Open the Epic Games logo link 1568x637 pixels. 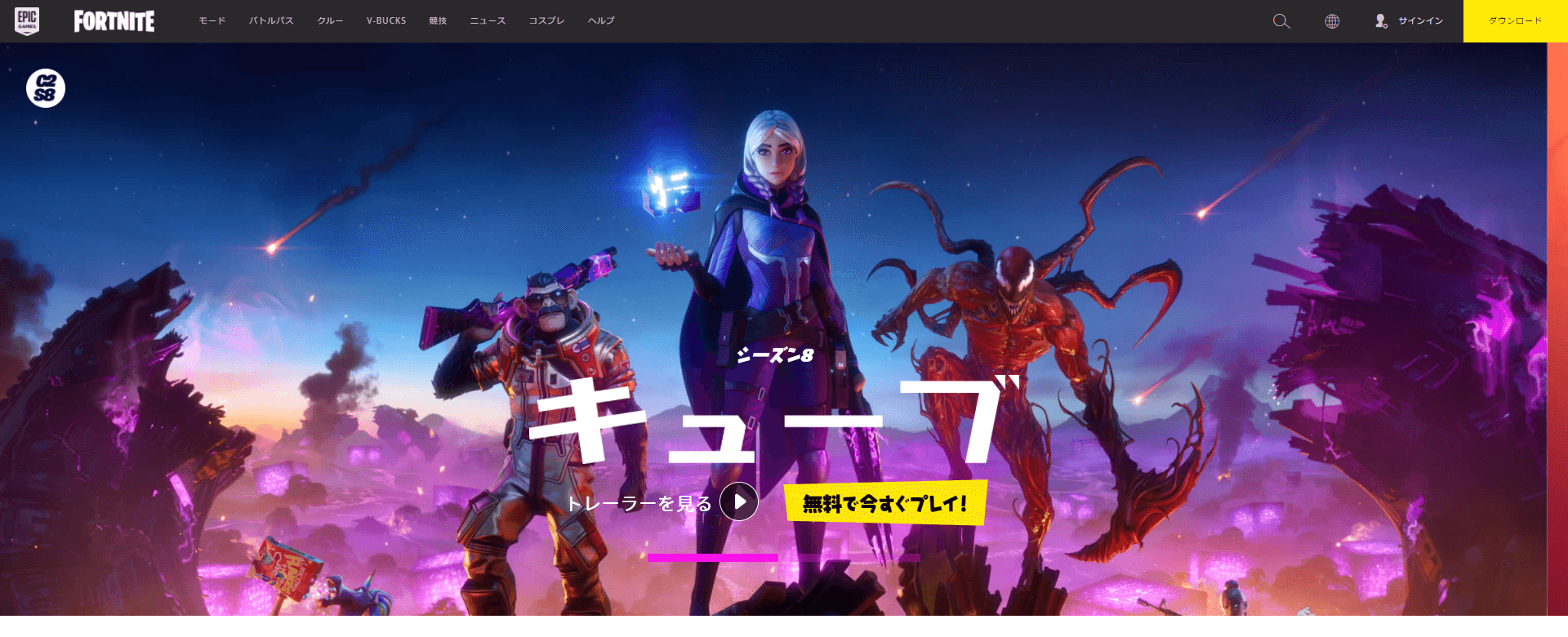click(27, 21)
